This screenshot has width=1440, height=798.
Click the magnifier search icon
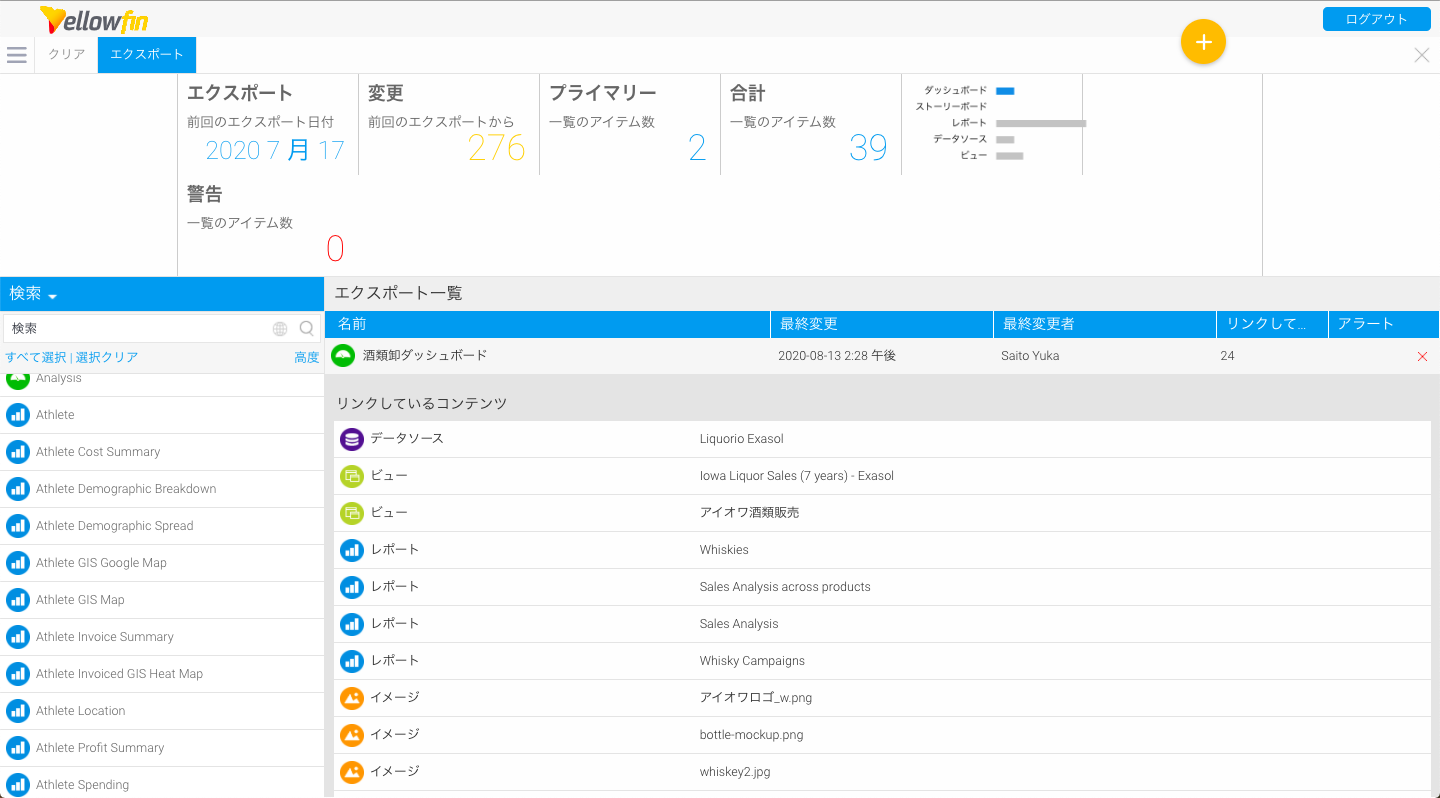point(307,328)
